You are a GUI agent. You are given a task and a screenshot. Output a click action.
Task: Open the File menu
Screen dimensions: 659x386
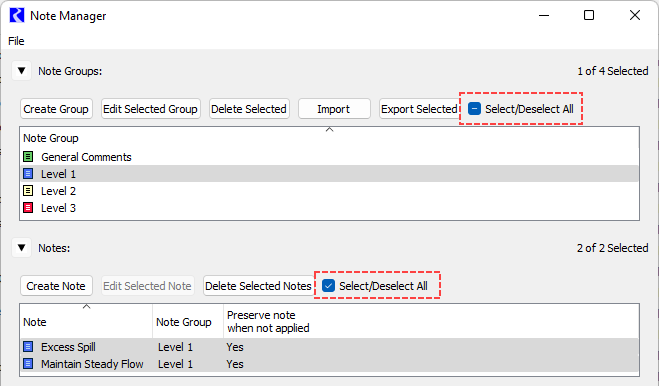click(x=16, y=41)
